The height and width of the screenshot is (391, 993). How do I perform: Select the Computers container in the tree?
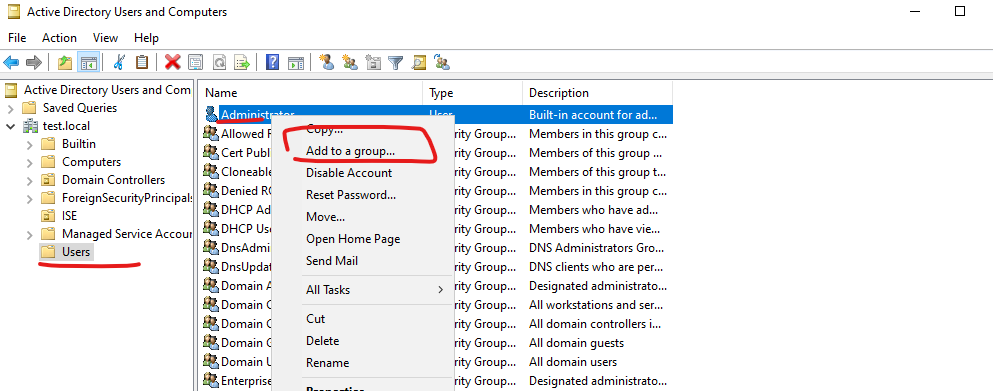[91, 162]
